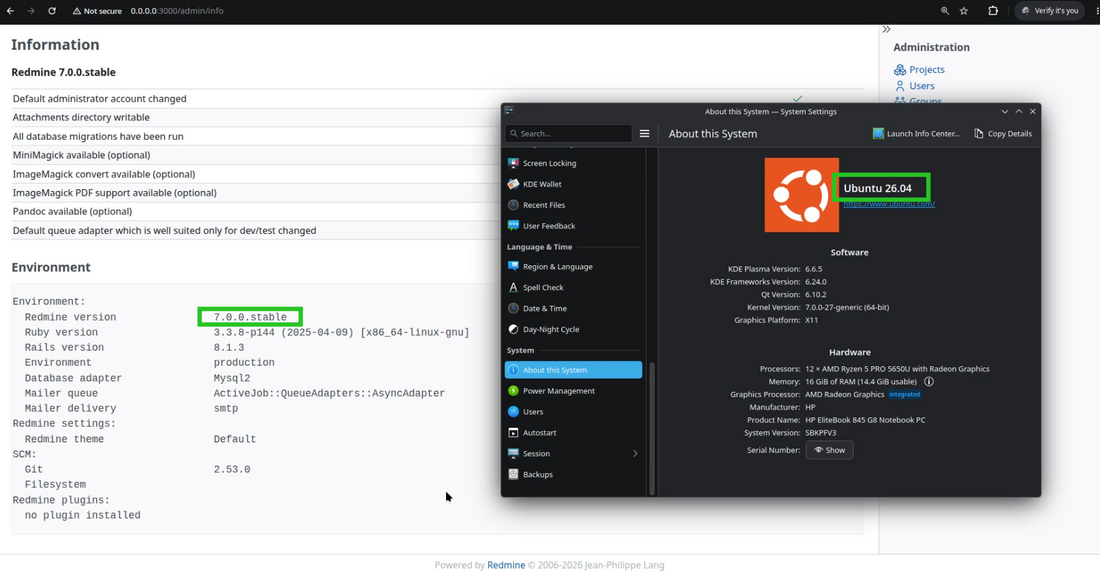
Task: Click the address bar URL
Action: 177,11
